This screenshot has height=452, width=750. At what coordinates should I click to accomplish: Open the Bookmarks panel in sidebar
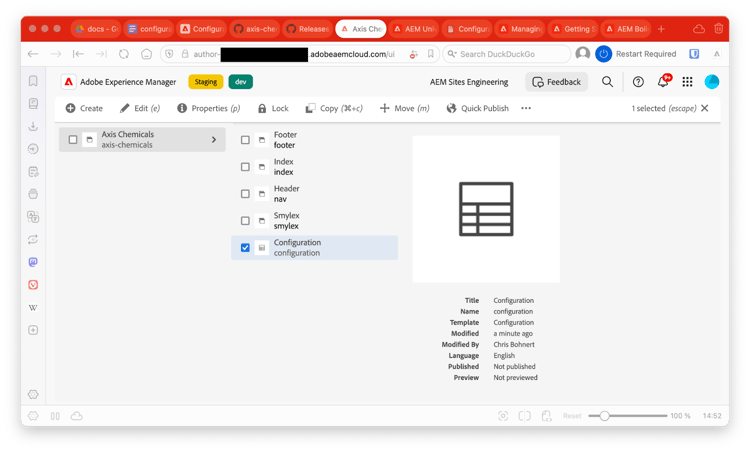[33, 81]
